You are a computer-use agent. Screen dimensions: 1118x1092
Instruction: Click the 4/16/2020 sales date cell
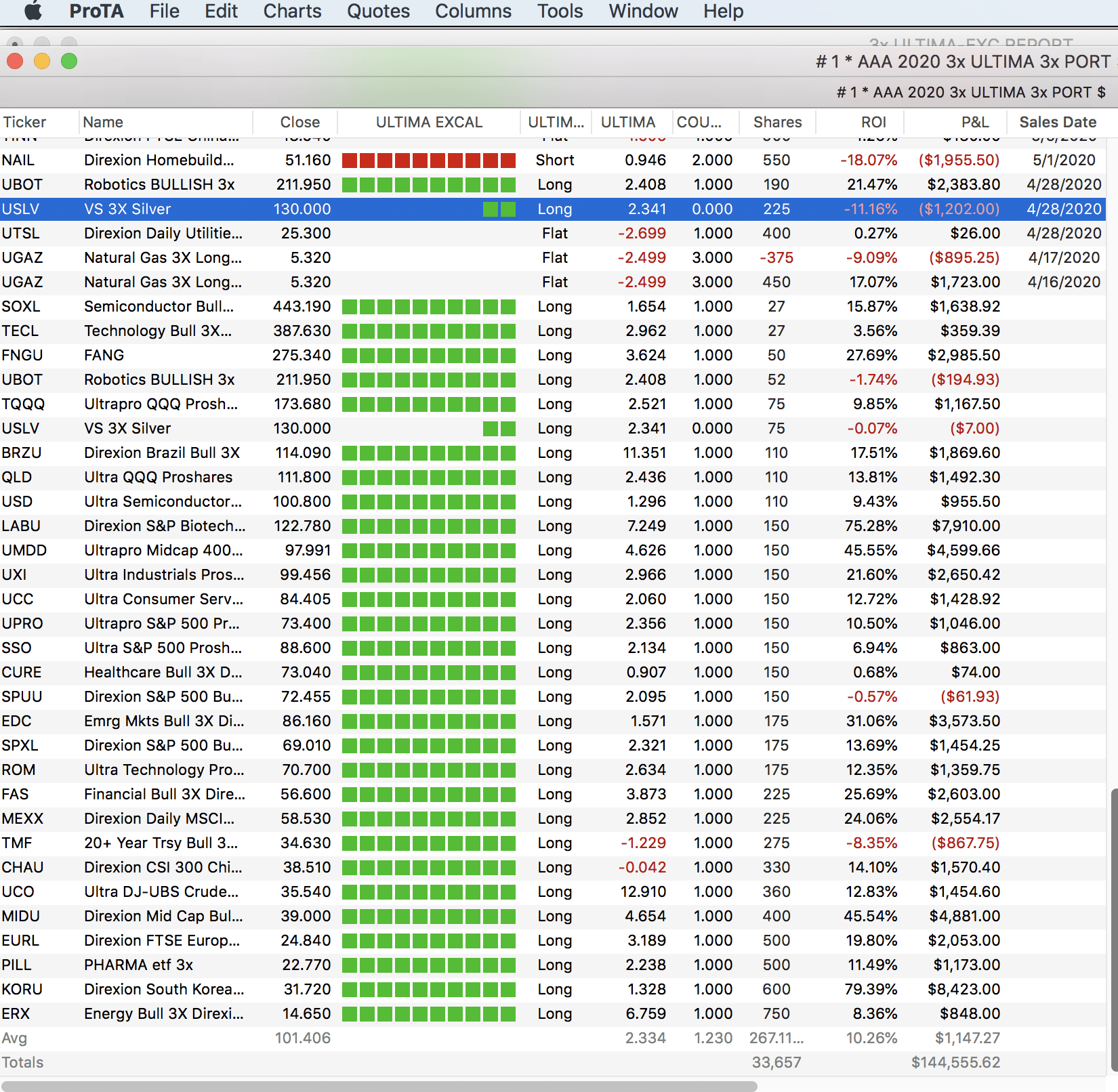tap(1064, 282)
